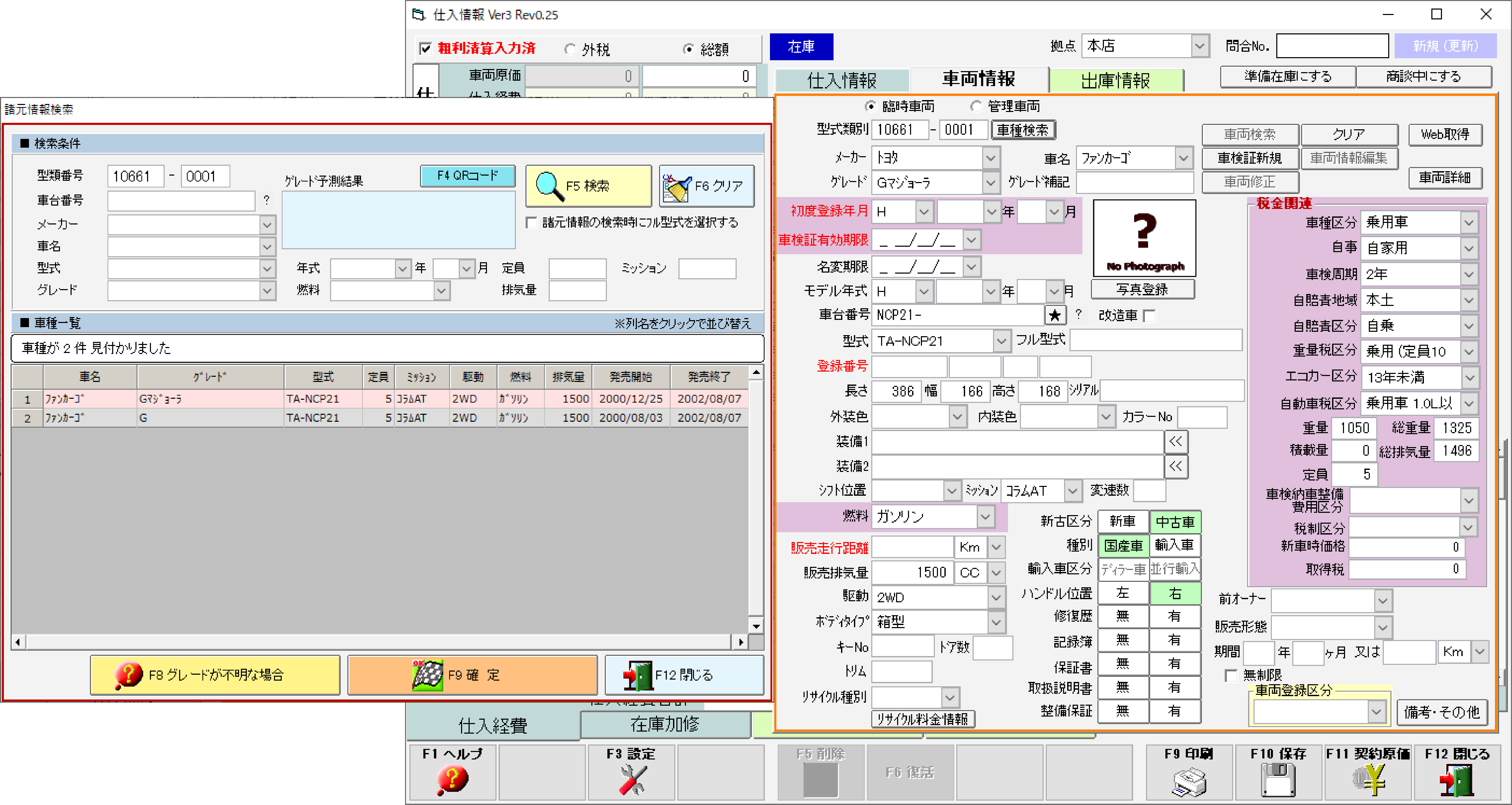Switch to 在庫加修 tab

(x=665, y=725)
